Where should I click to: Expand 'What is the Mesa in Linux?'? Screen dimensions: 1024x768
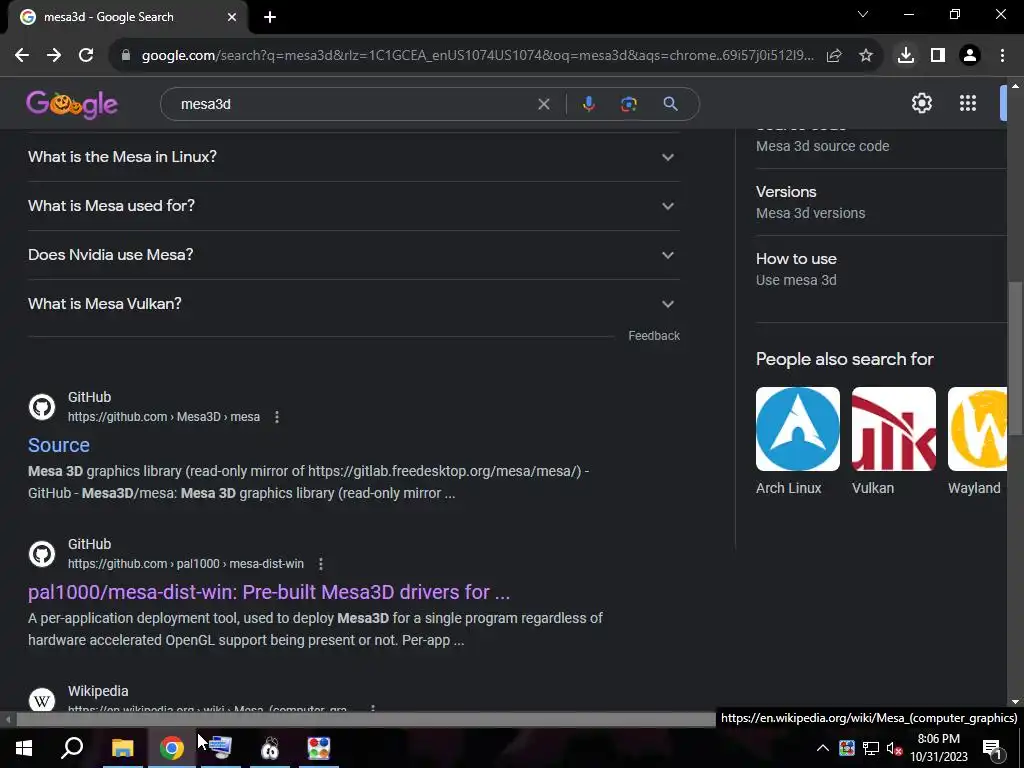click(354, 157)
